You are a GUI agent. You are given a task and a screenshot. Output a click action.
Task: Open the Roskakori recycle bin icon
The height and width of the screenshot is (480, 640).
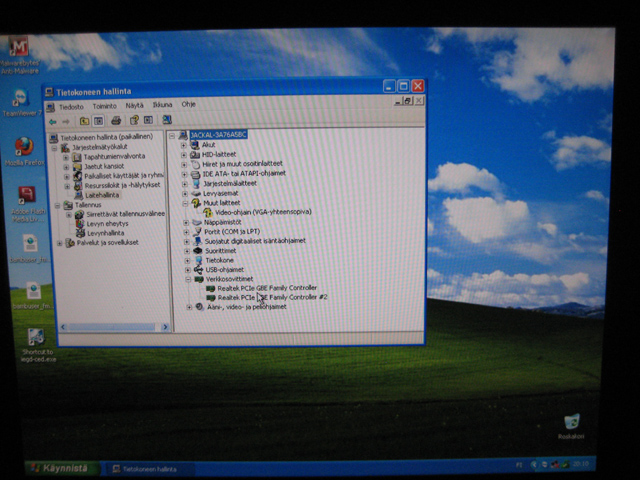point(571,427)
